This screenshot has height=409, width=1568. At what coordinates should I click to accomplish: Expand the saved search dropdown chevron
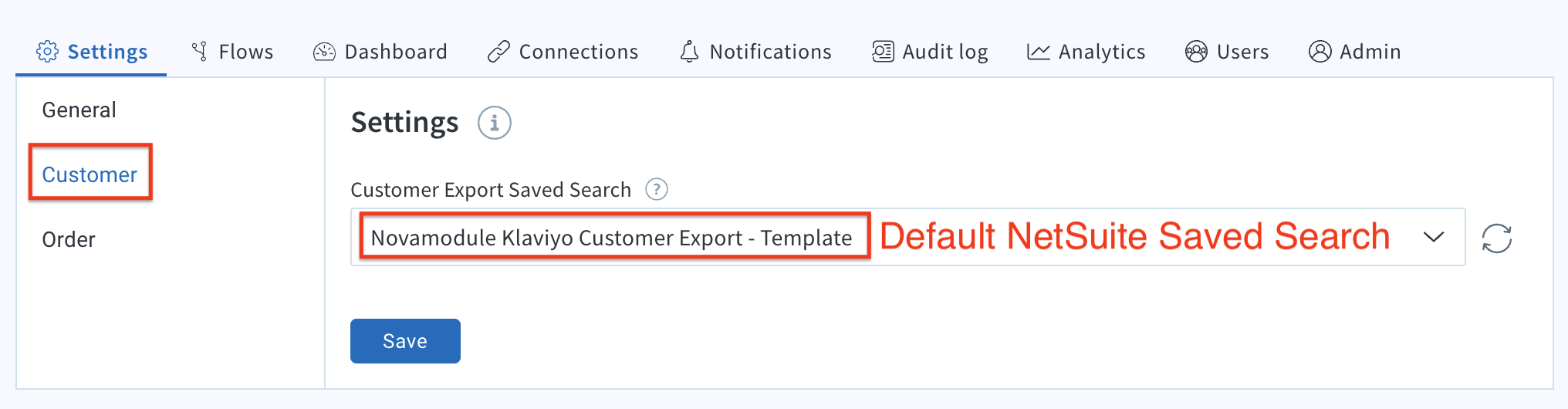coord(1433,238)
